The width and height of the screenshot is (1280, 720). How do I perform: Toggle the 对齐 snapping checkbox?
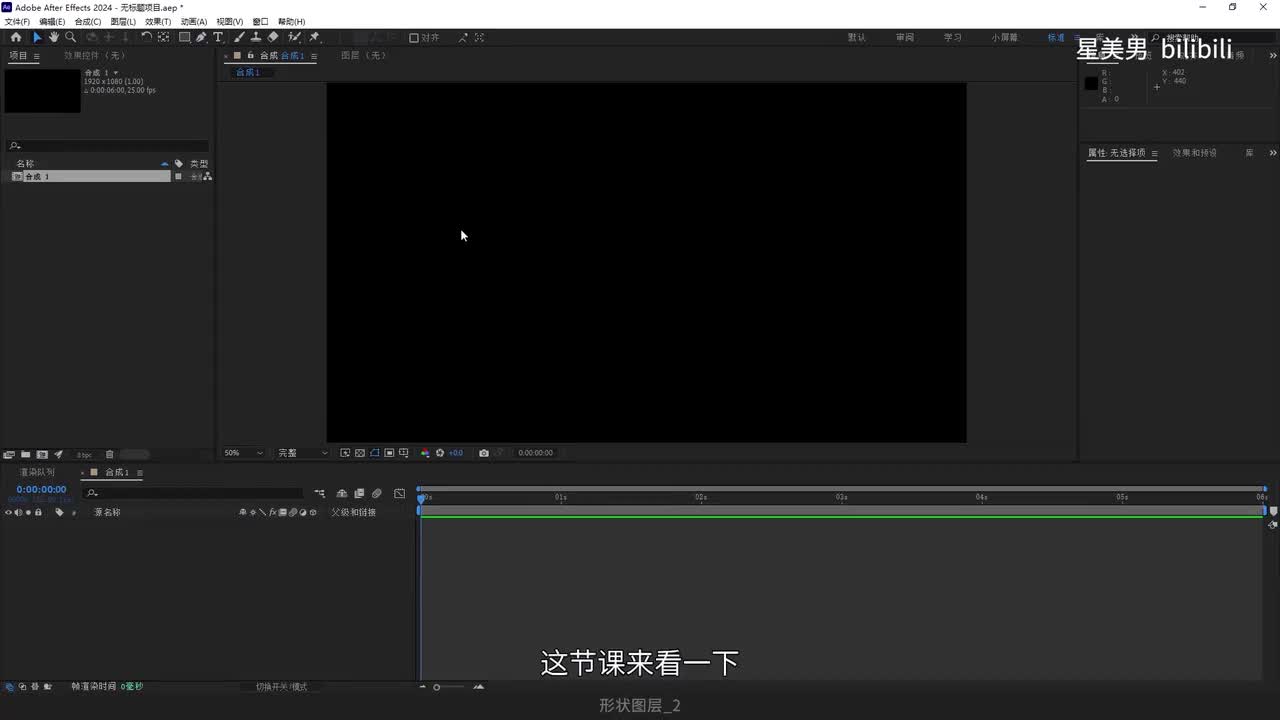(x=414, y=37)
